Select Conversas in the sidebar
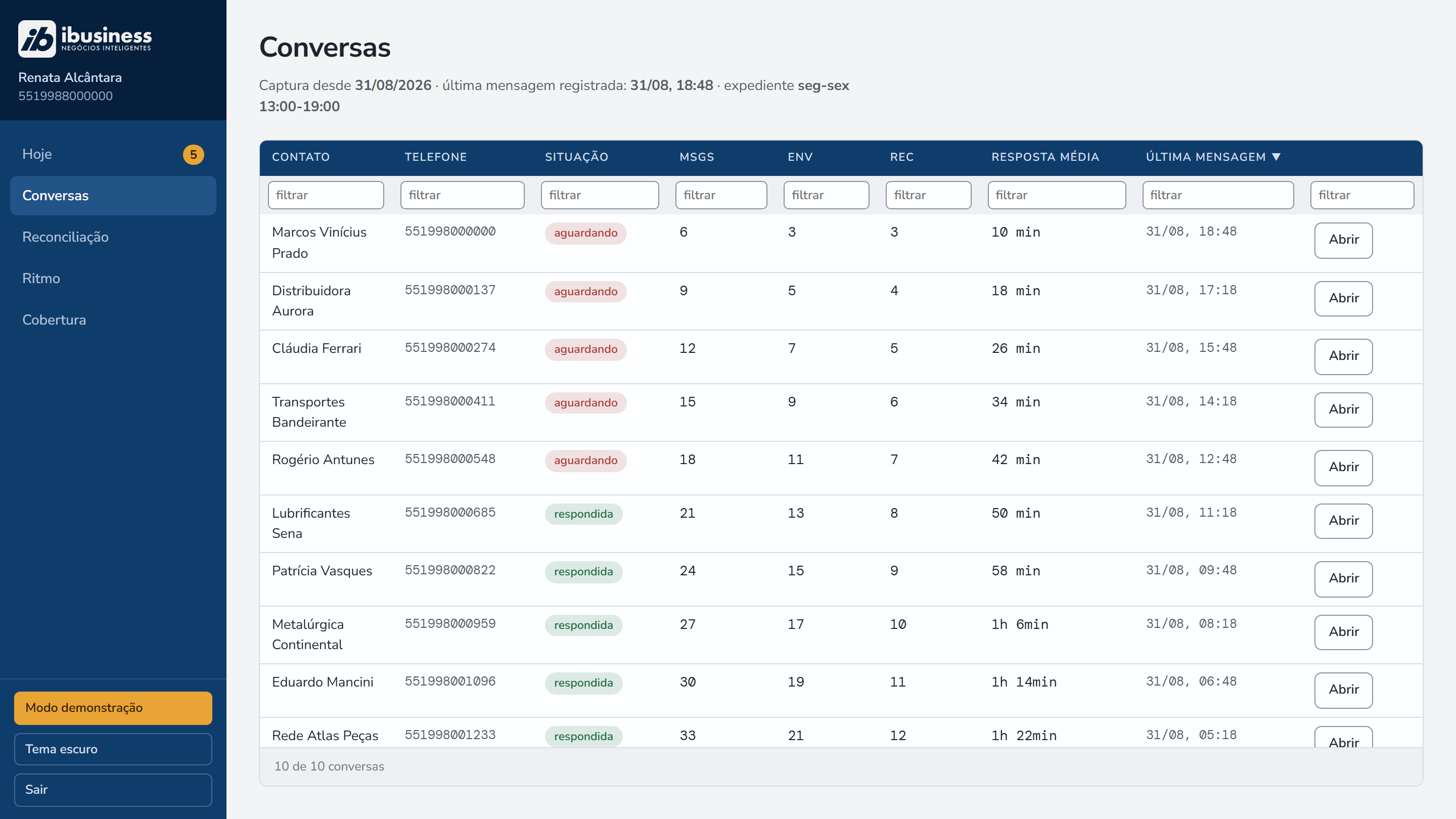The image size is (1456, 819). pyautogui.click(x=113, y=196)
